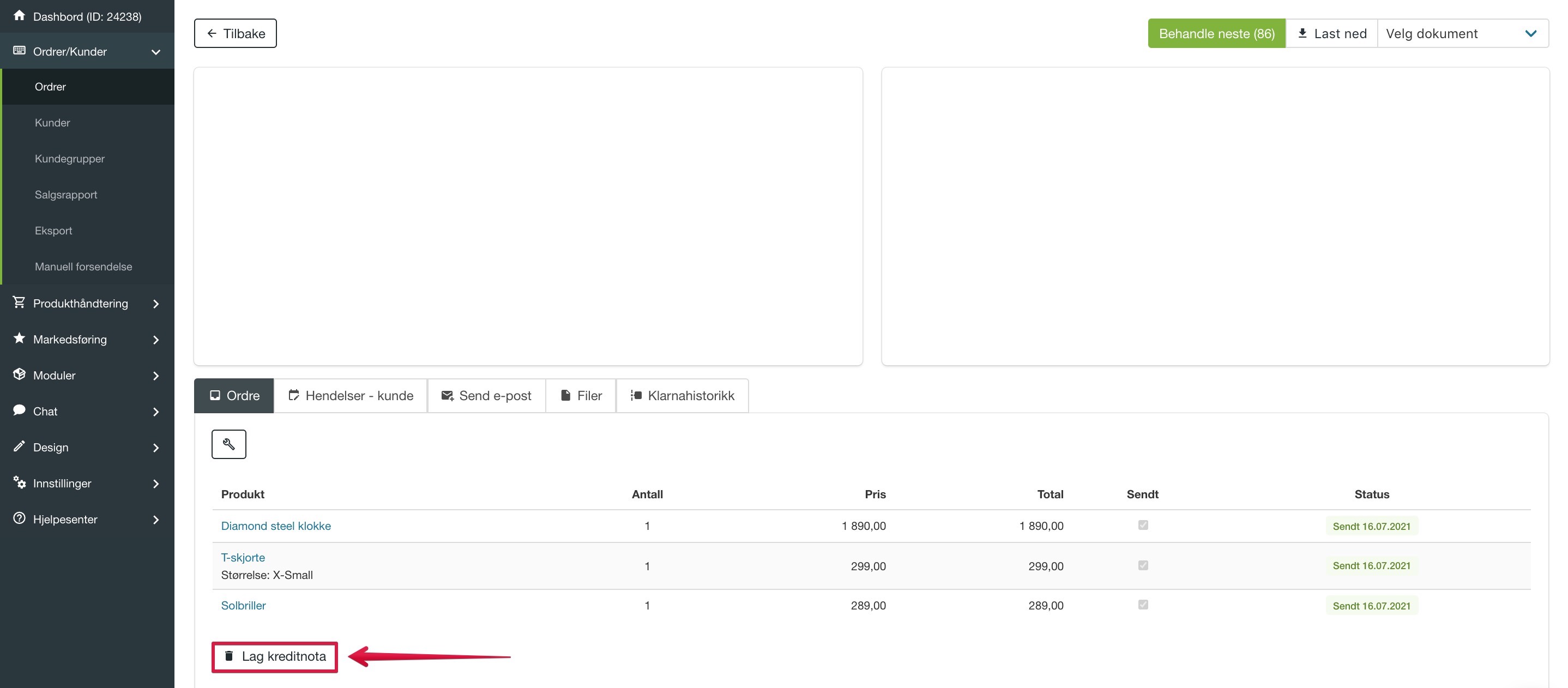Click the trash icon on Lag kreditnota
This screenshot has height=688, width=1568.
click(x=229, y=656)
